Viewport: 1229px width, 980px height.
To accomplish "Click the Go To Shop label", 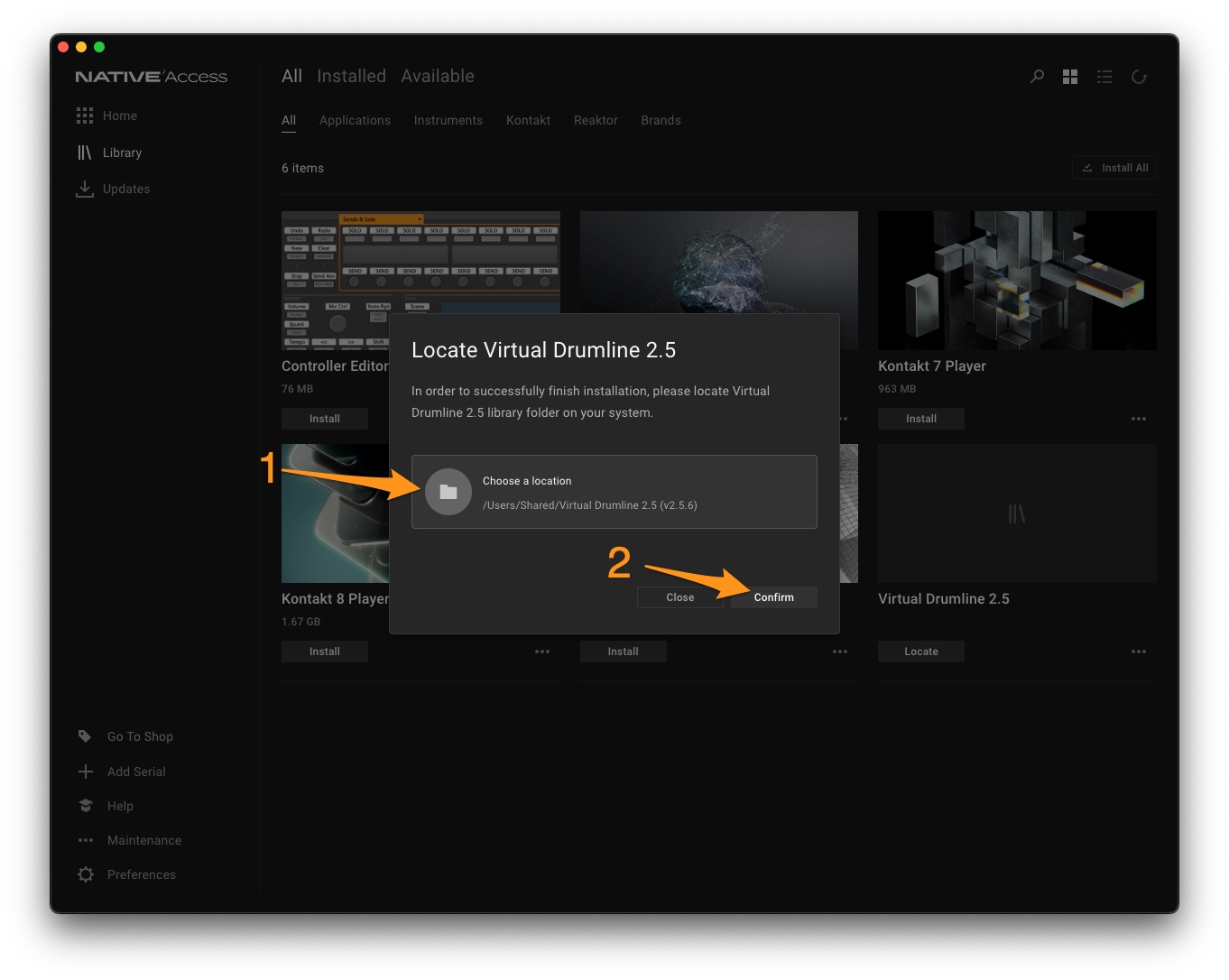I will [x=140, y=736].
